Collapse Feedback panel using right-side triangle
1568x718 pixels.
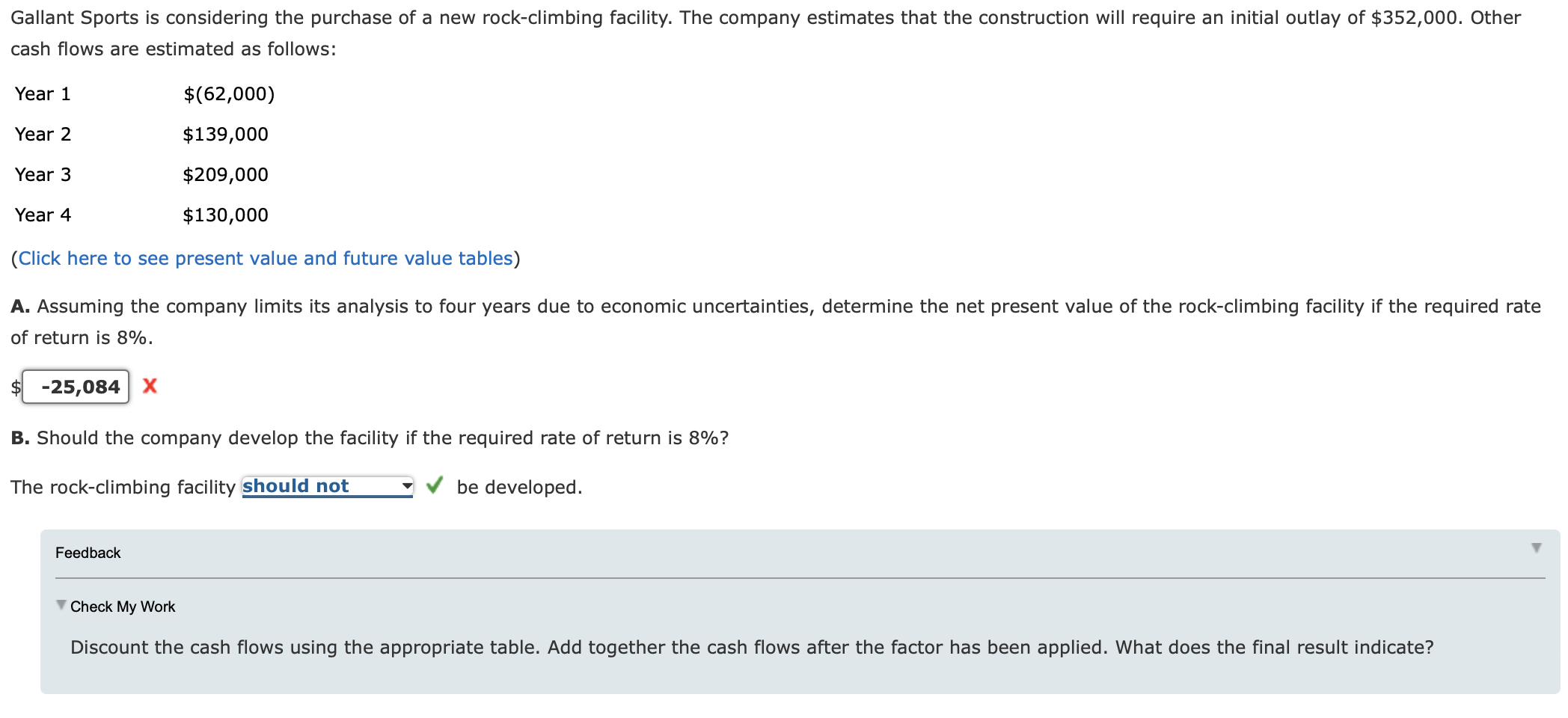[x=1536, y=548]
